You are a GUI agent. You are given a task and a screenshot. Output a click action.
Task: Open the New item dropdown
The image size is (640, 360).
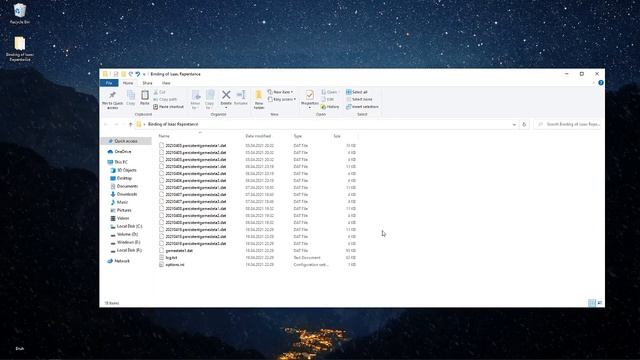point(280,92)
